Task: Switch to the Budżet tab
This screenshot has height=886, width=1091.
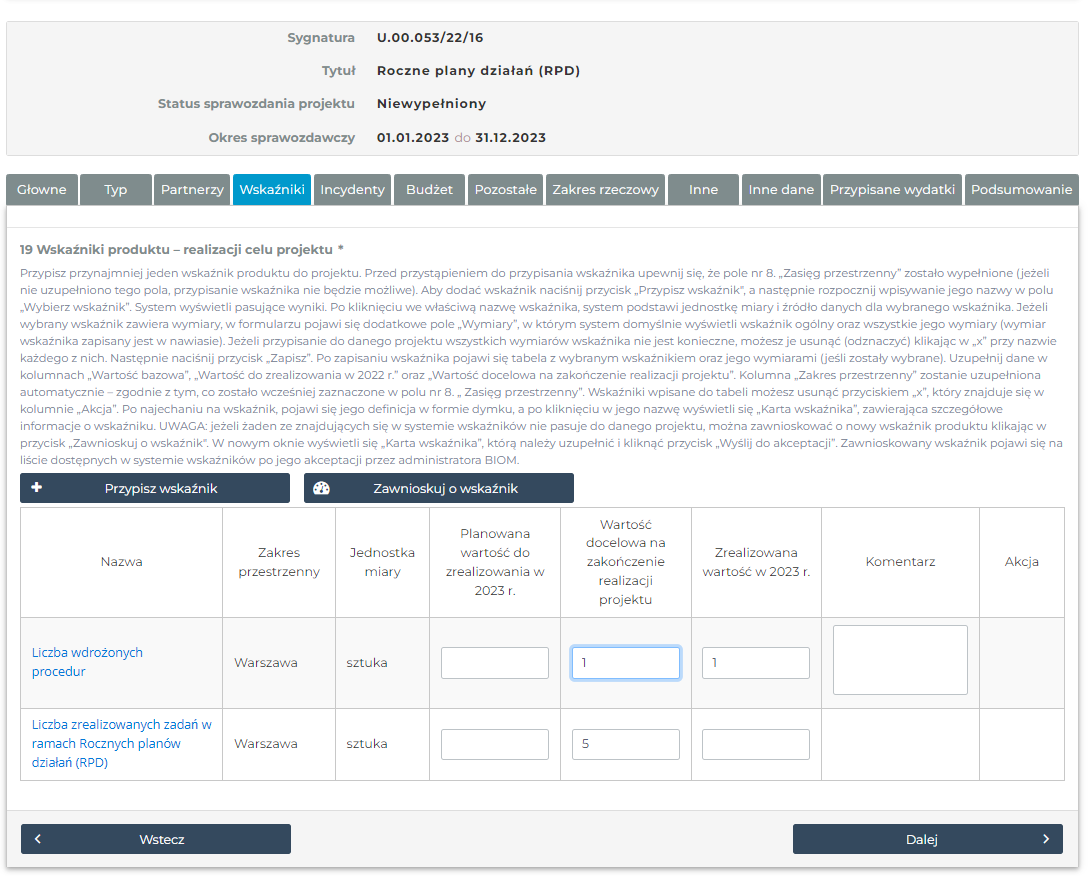Action: pyautogui.click(x=429, y=189)
